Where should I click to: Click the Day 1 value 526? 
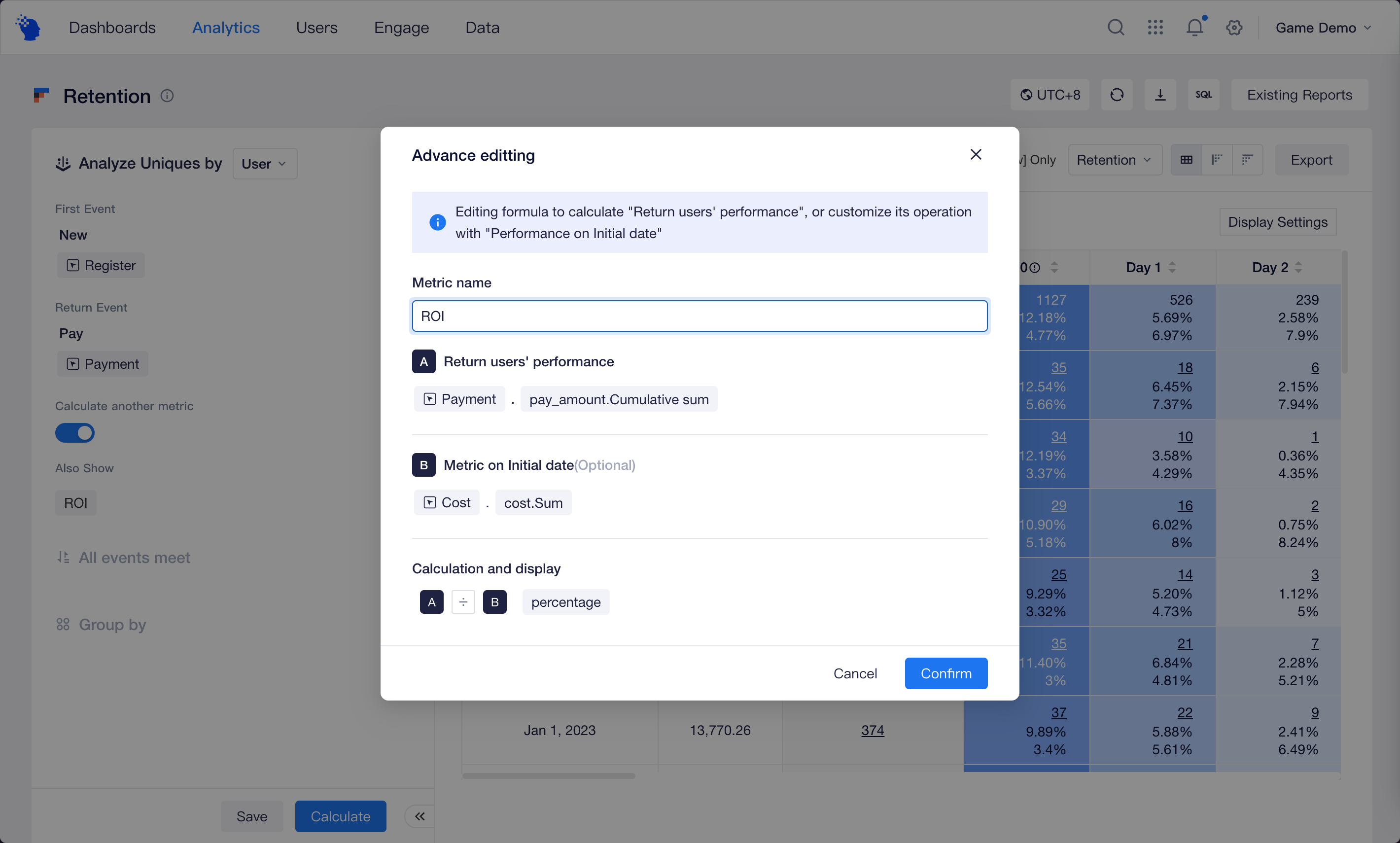pos(1181,300)
